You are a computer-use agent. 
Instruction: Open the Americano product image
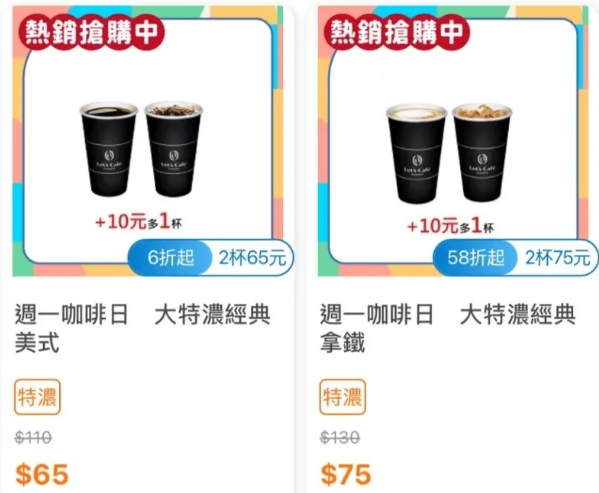[148, 141]
